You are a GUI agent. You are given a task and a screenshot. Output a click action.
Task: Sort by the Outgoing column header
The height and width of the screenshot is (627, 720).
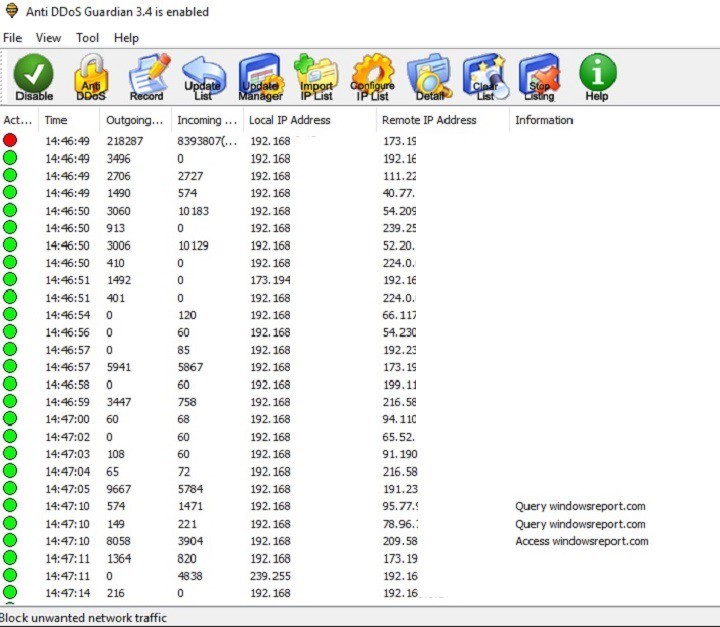click(x=135, y=120)
